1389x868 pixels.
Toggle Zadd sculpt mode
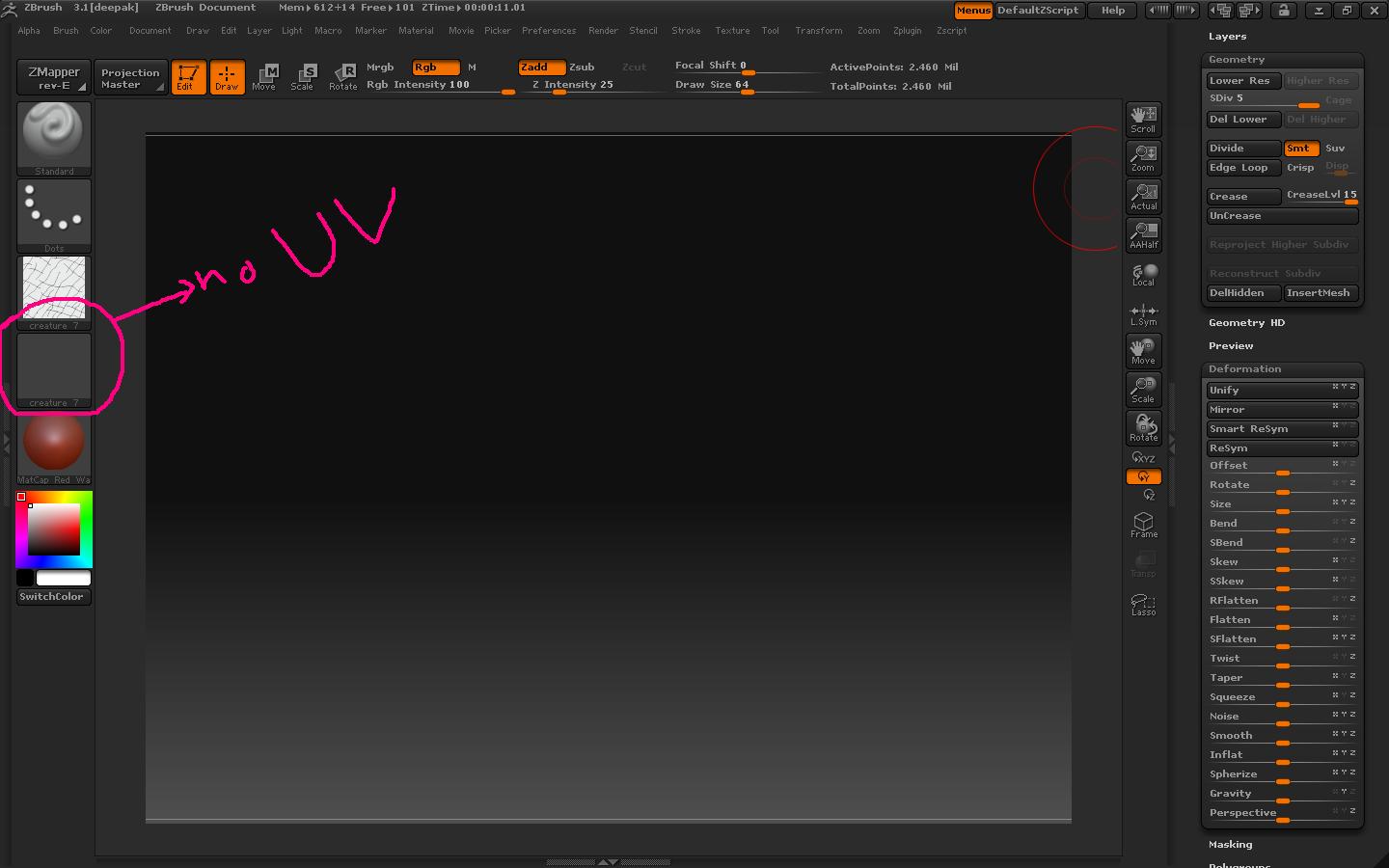click(x=541, y=68)
